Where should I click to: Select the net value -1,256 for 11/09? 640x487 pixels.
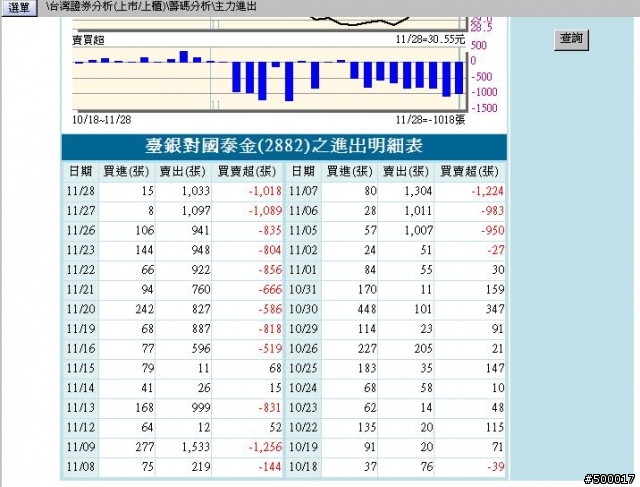tap(265, 447)
